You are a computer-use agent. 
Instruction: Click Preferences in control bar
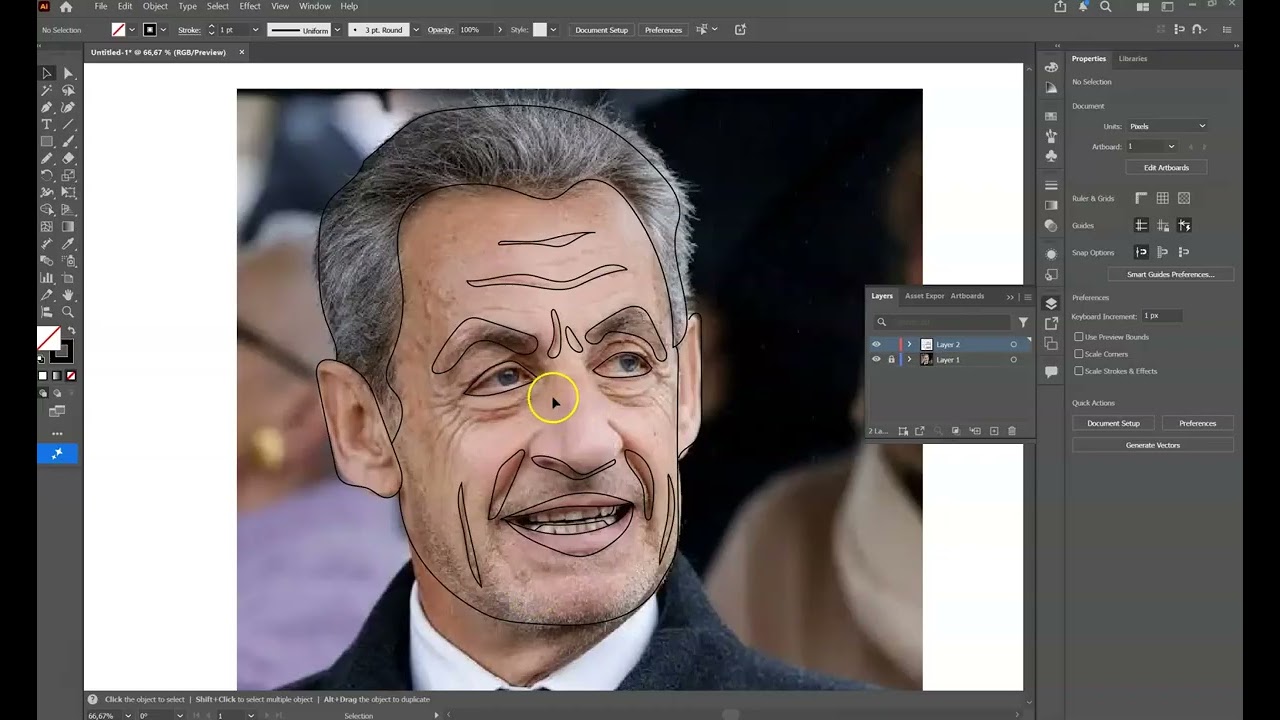[x=663, y=30]
